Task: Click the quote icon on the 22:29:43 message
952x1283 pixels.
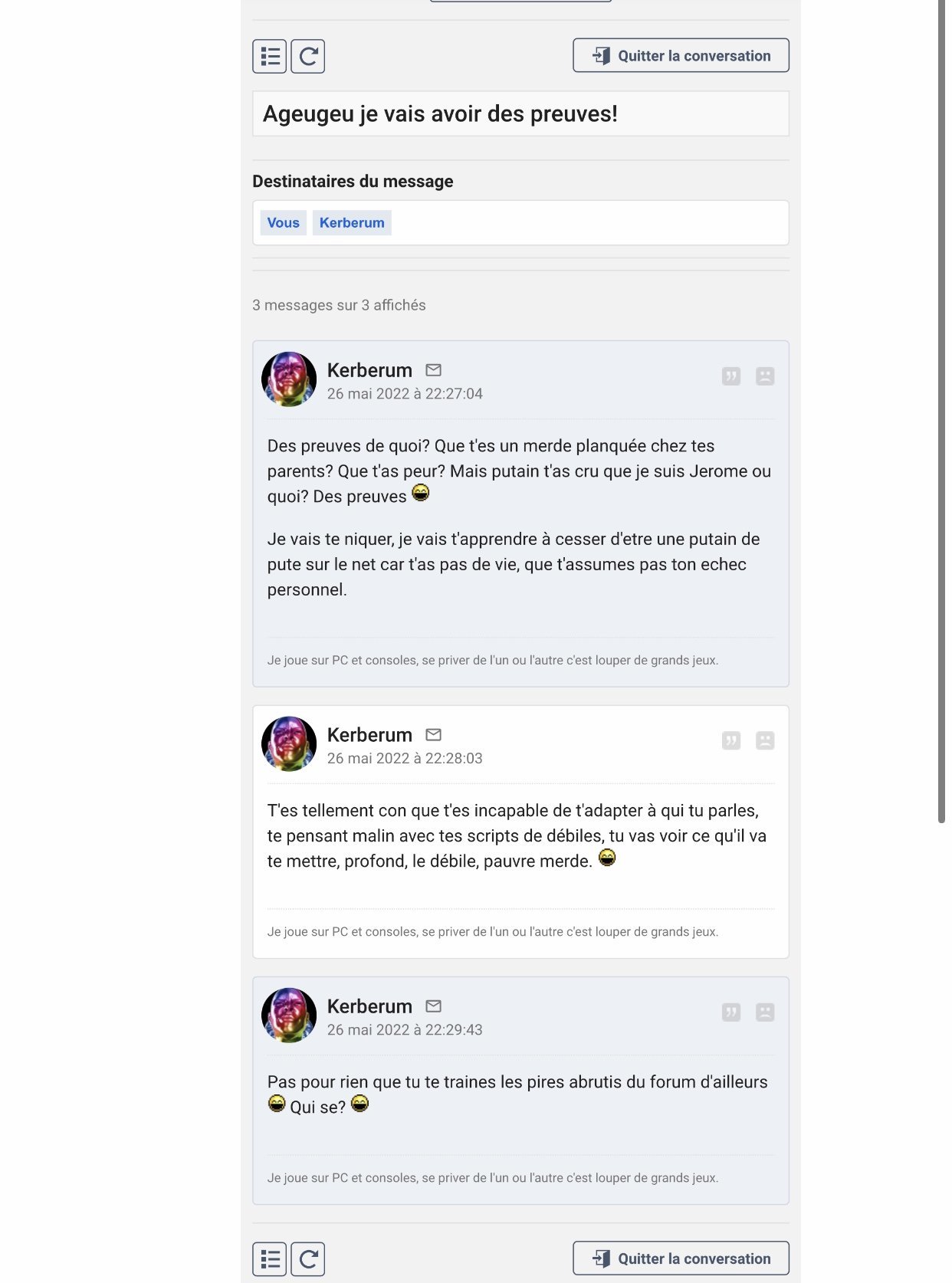Action: [731, 1012]
